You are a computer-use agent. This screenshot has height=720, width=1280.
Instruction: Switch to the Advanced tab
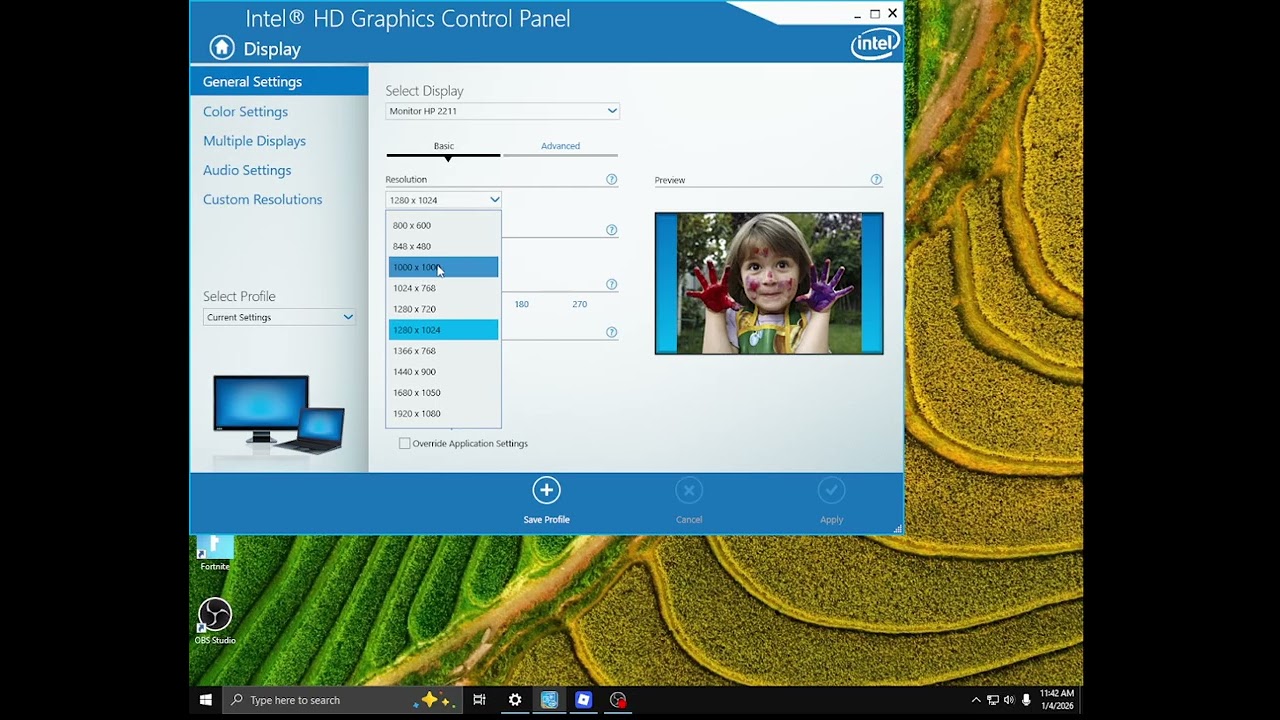click(560, 146)
